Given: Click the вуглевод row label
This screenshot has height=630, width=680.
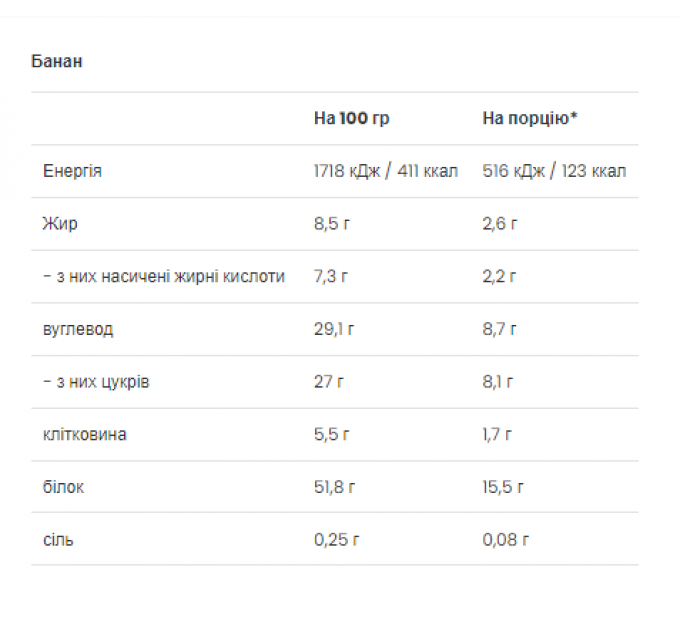Looking at the screenshot, I should (x=78, y=329).
